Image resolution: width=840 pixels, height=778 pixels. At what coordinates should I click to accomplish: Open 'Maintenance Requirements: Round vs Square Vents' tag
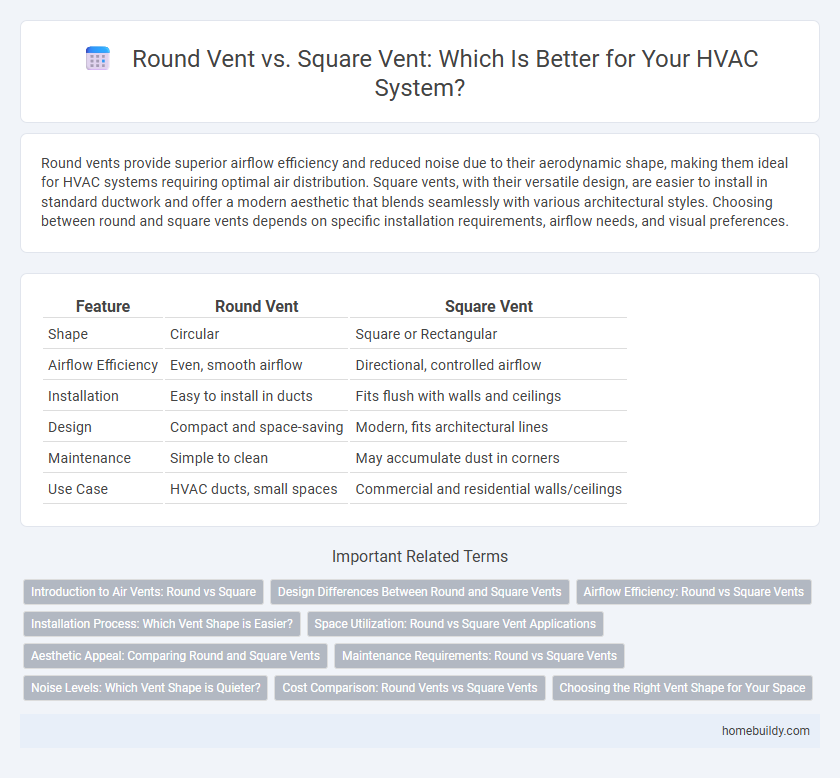(479, 656)
